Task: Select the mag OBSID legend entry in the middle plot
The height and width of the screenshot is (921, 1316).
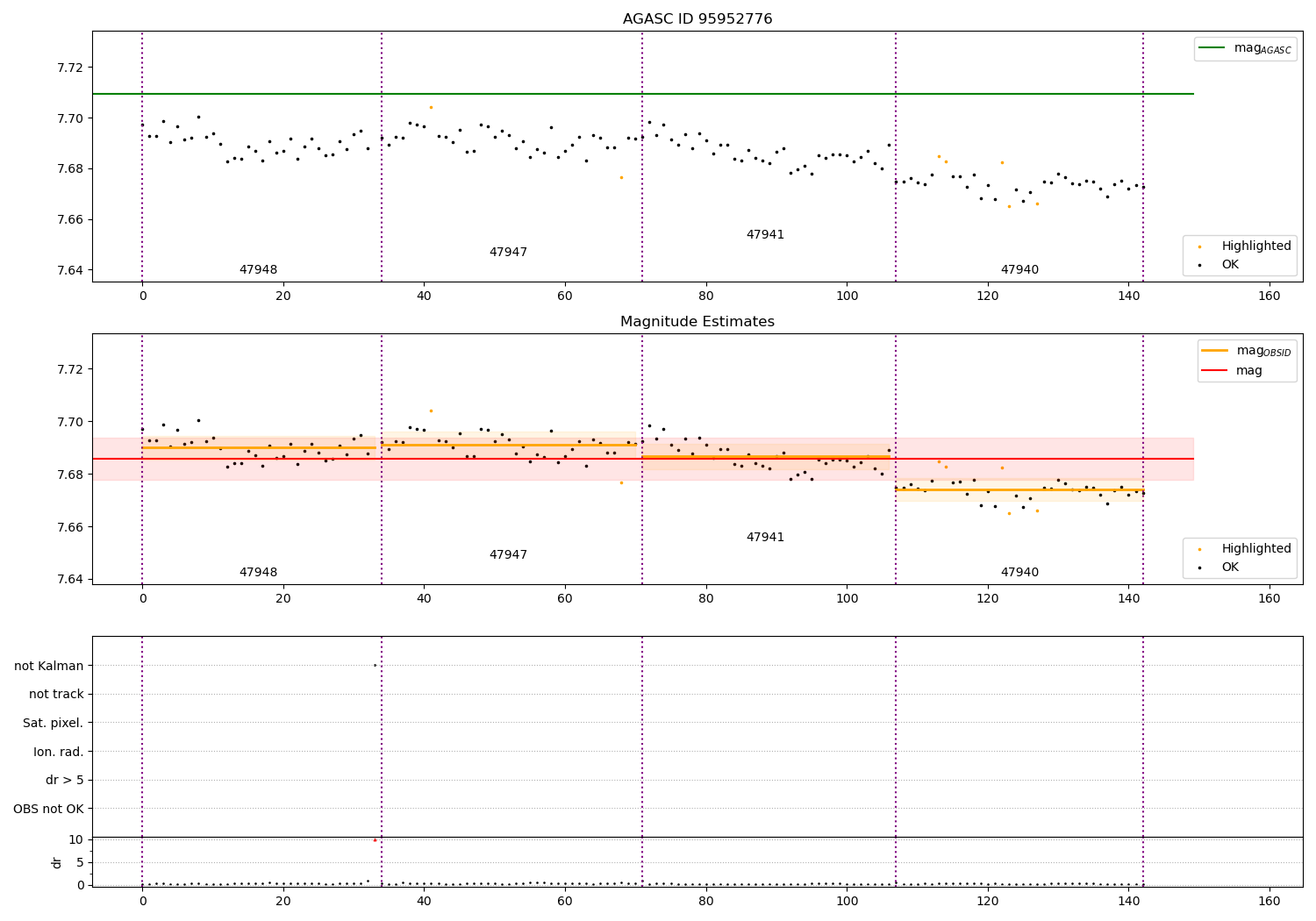Action: click(x=1246, y=351)
